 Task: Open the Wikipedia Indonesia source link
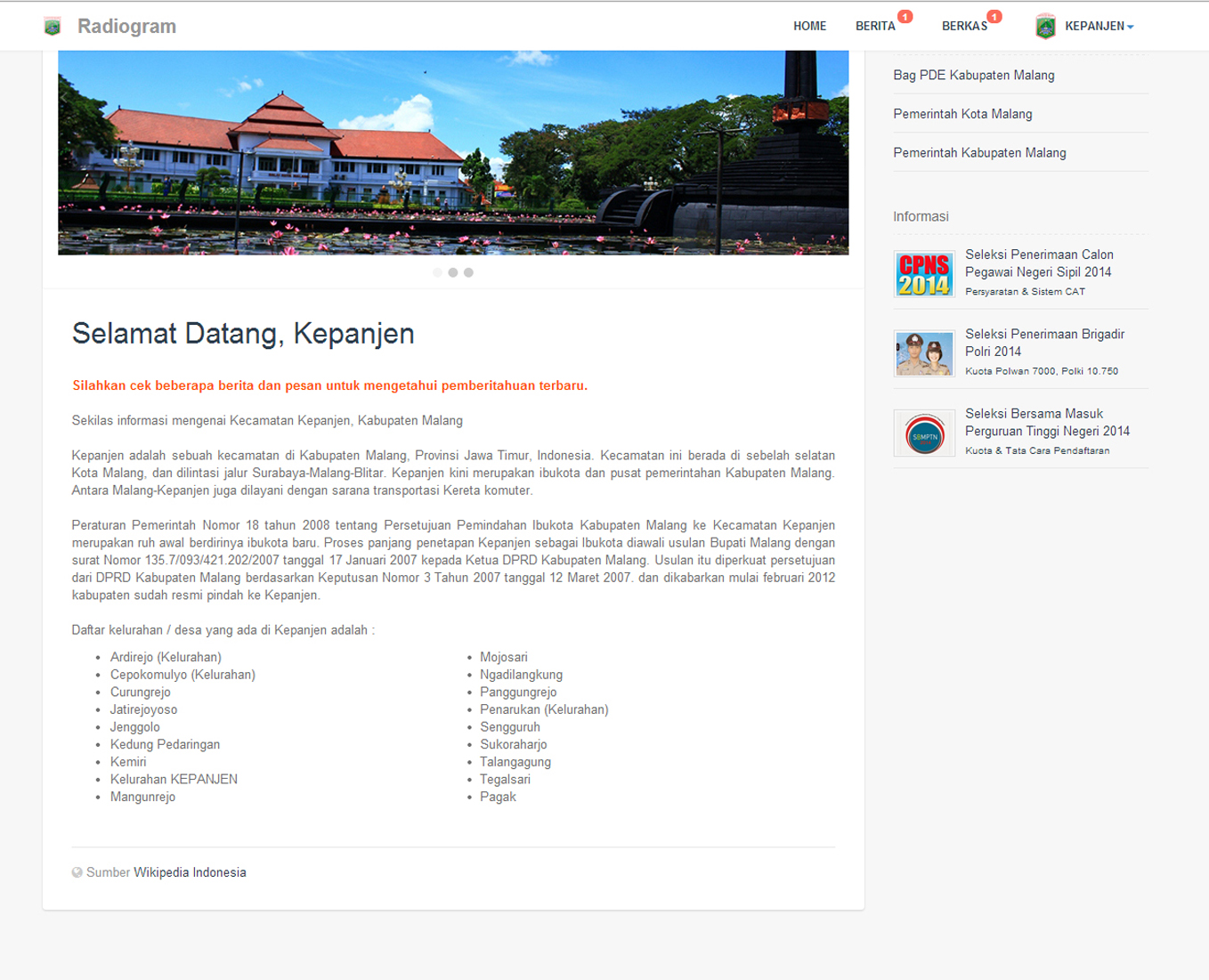click(190, 872)
